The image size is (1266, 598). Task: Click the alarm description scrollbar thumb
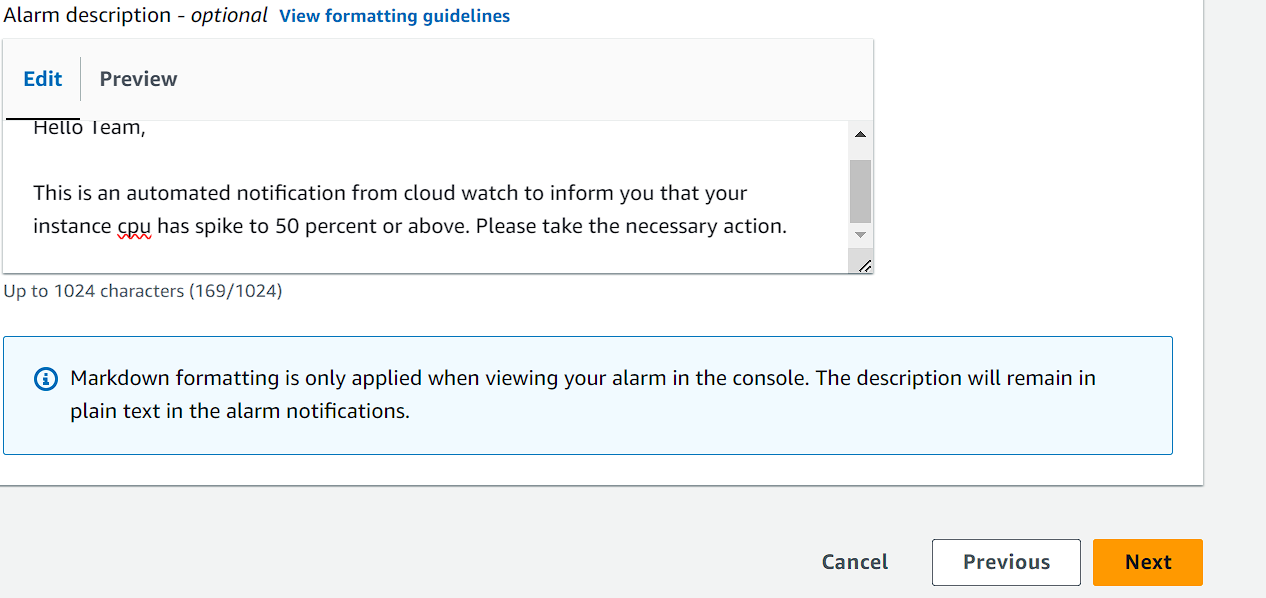click(860, 191)
